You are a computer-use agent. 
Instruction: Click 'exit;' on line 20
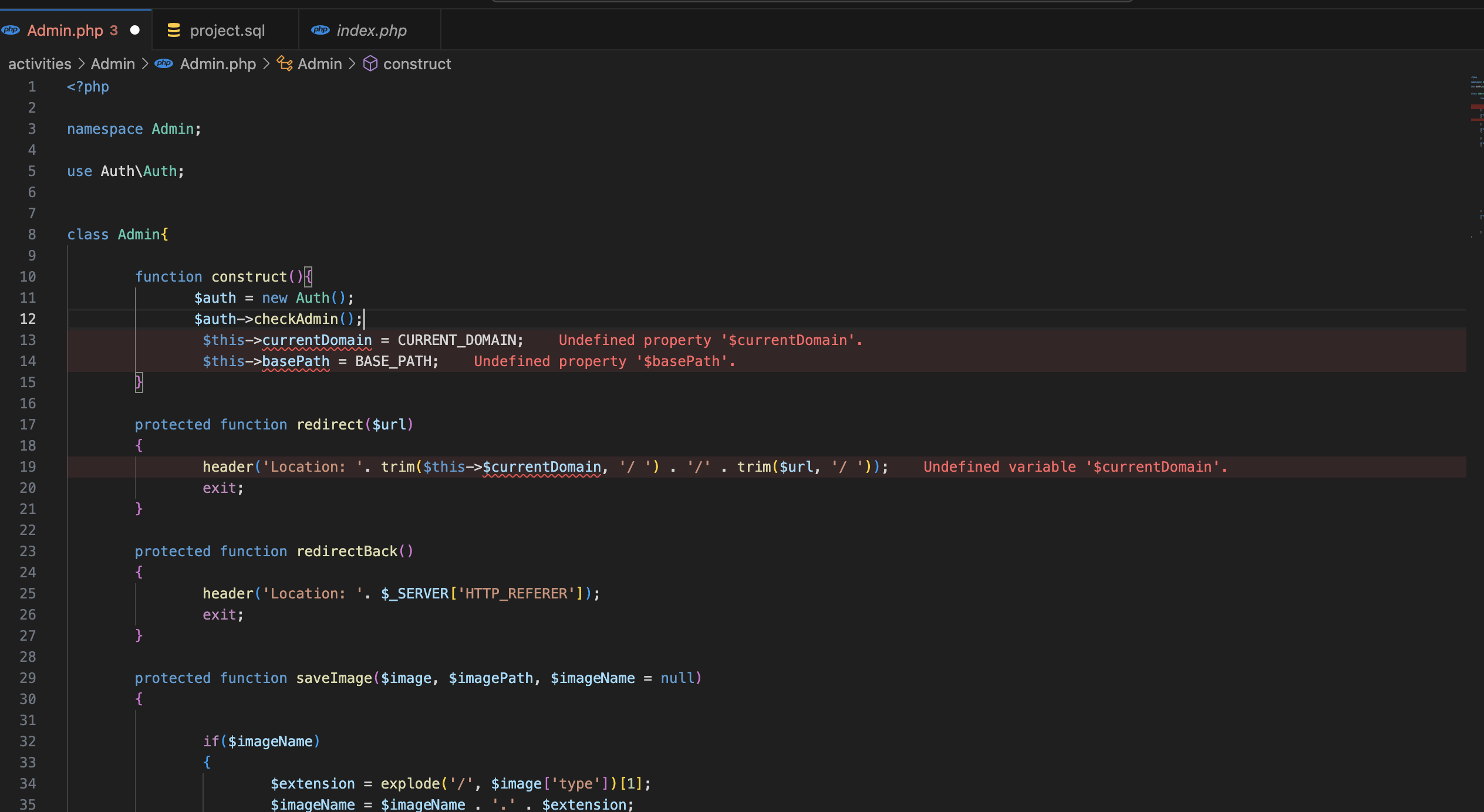(223, 488)
